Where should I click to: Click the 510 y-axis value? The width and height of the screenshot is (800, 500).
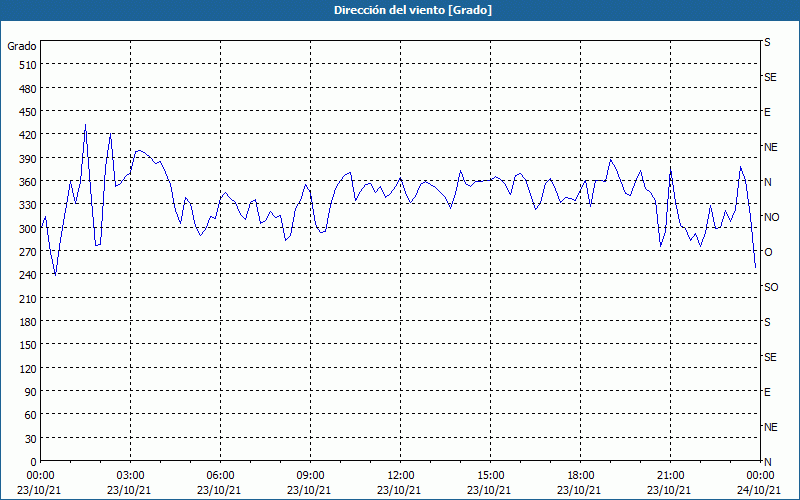pyautogui.click(x=28, y=65)
